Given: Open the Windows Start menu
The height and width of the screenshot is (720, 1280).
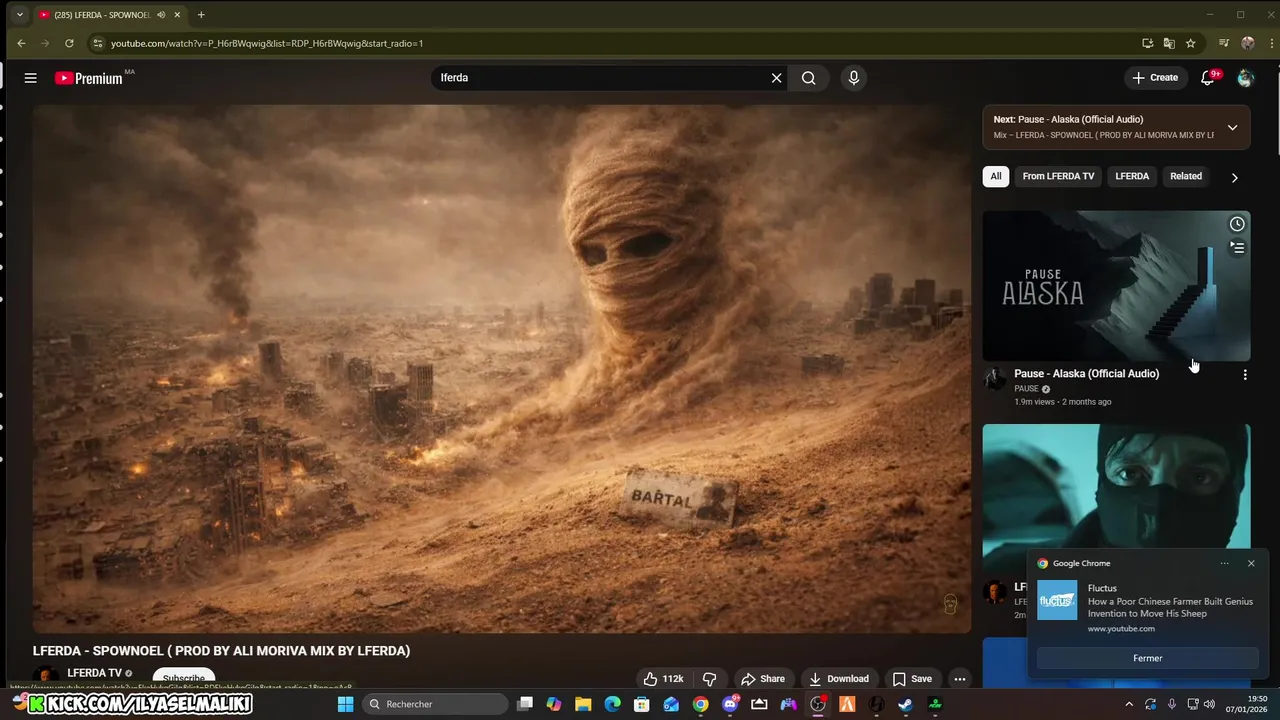Looking at the screenshot, I should 345,704.
